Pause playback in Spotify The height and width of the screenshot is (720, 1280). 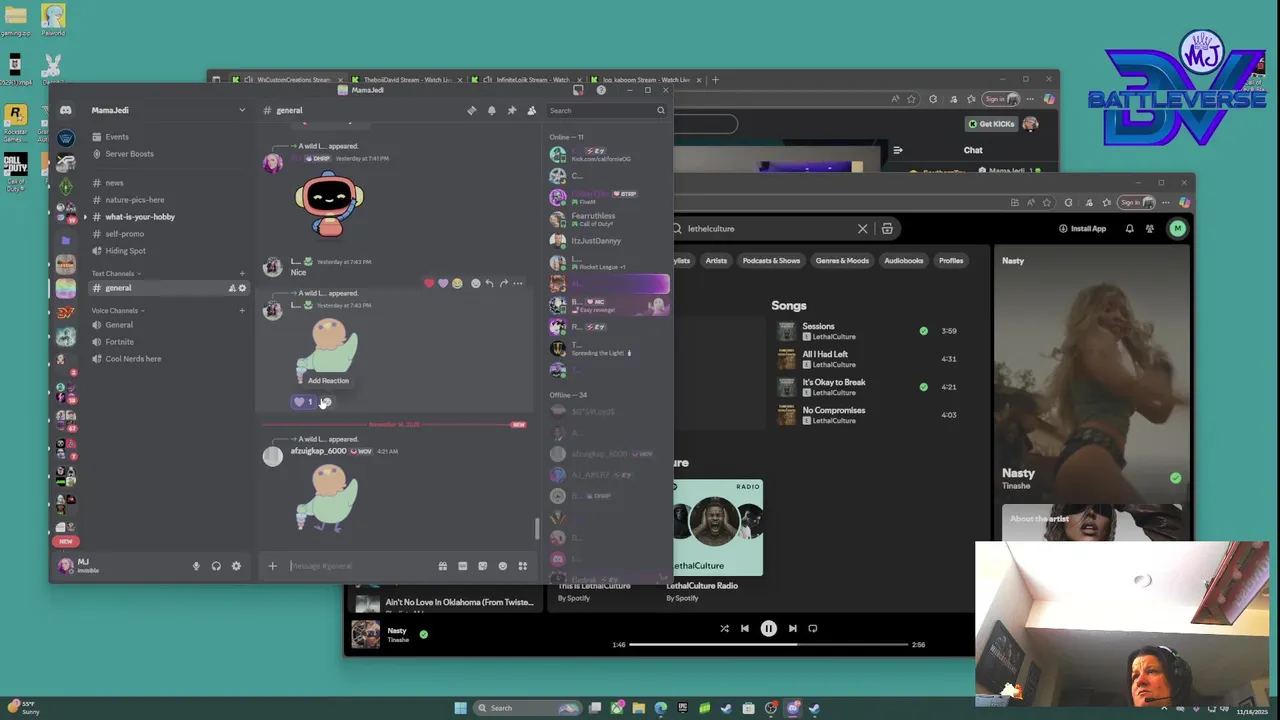click(x=768, y=629)
